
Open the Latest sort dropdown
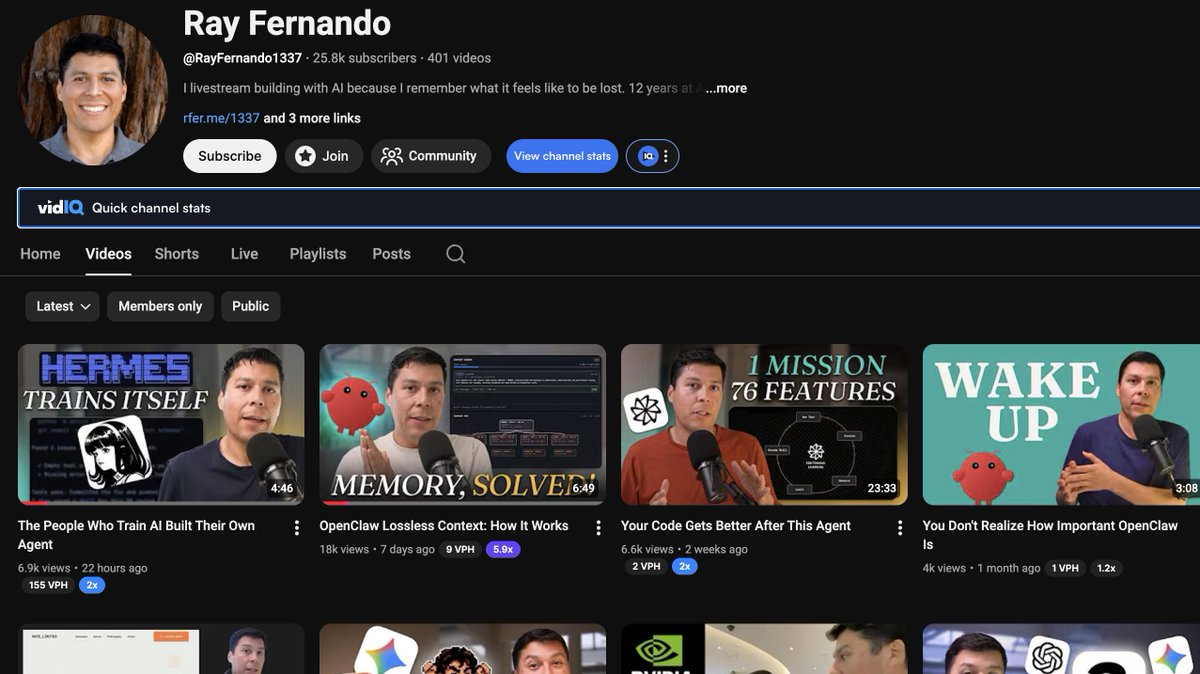click(x=62, y=306)
